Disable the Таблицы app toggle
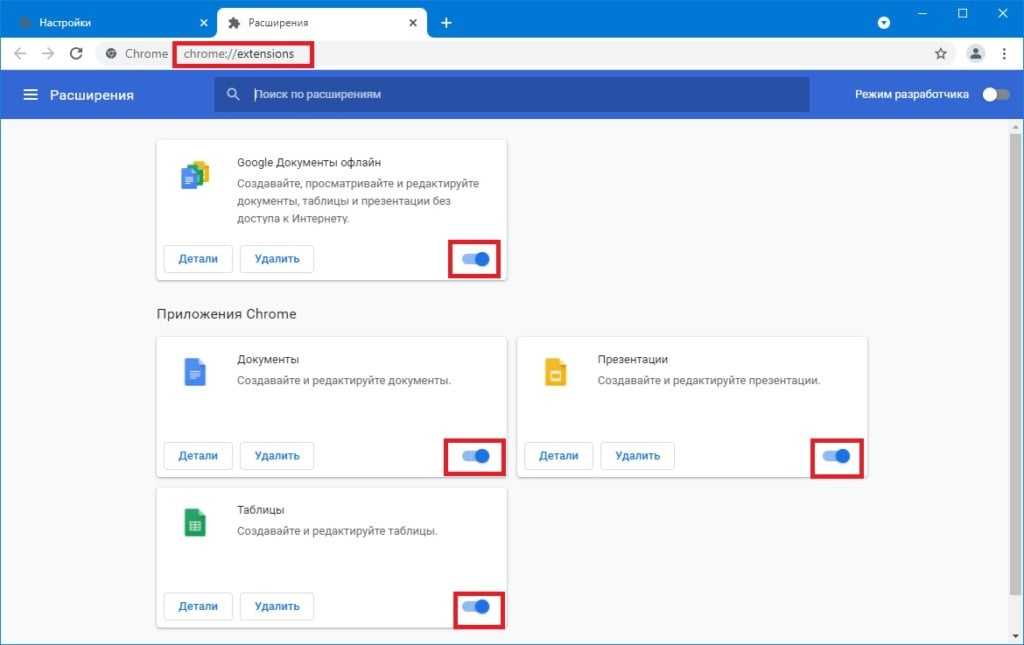 pyautogui.click(x=476, y=607)
